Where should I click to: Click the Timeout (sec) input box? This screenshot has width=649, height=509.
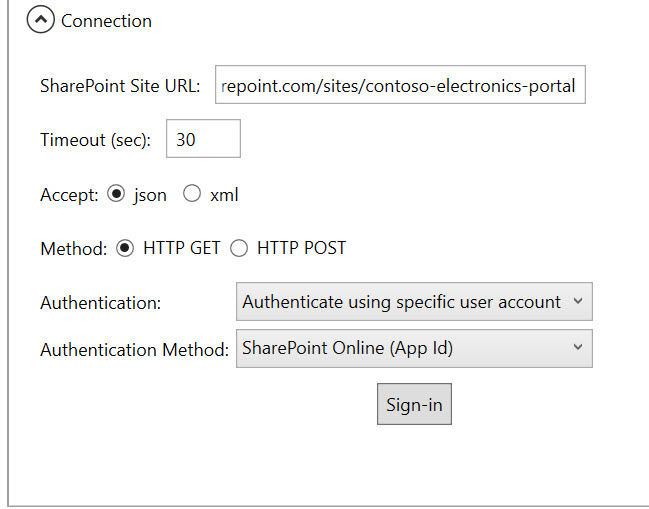203,139
